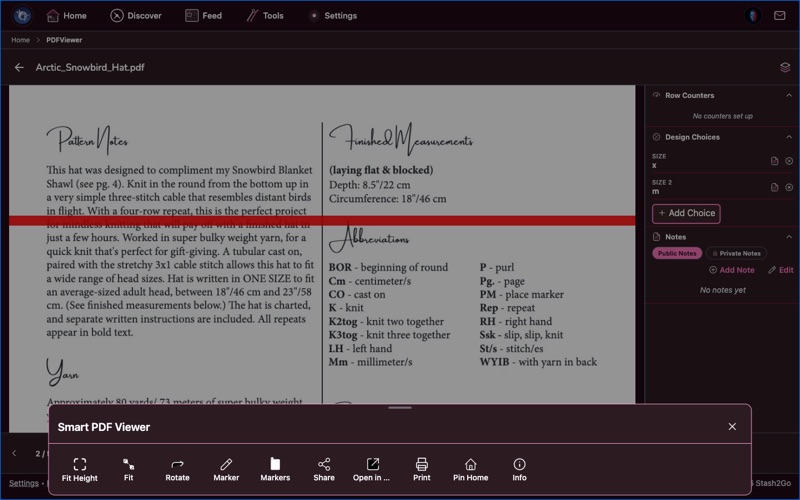Close the Smart PDF Viewer panel
The image size is (800, 500).
[x=732, y=427]
